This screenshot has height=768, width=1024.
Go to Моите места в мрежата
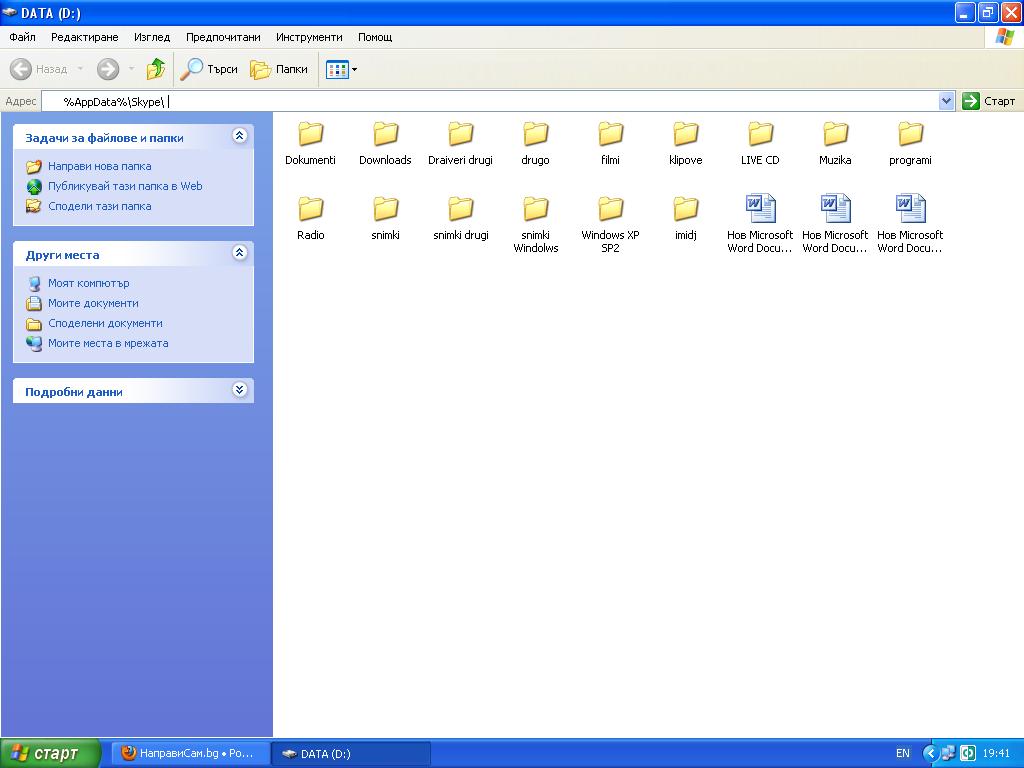(x=108, y=344)
